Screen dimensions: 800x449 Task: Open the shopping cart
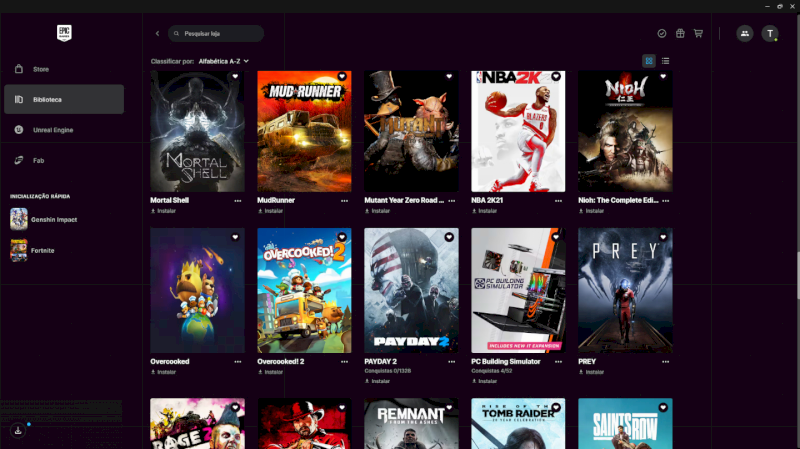[x=698, y=34]
